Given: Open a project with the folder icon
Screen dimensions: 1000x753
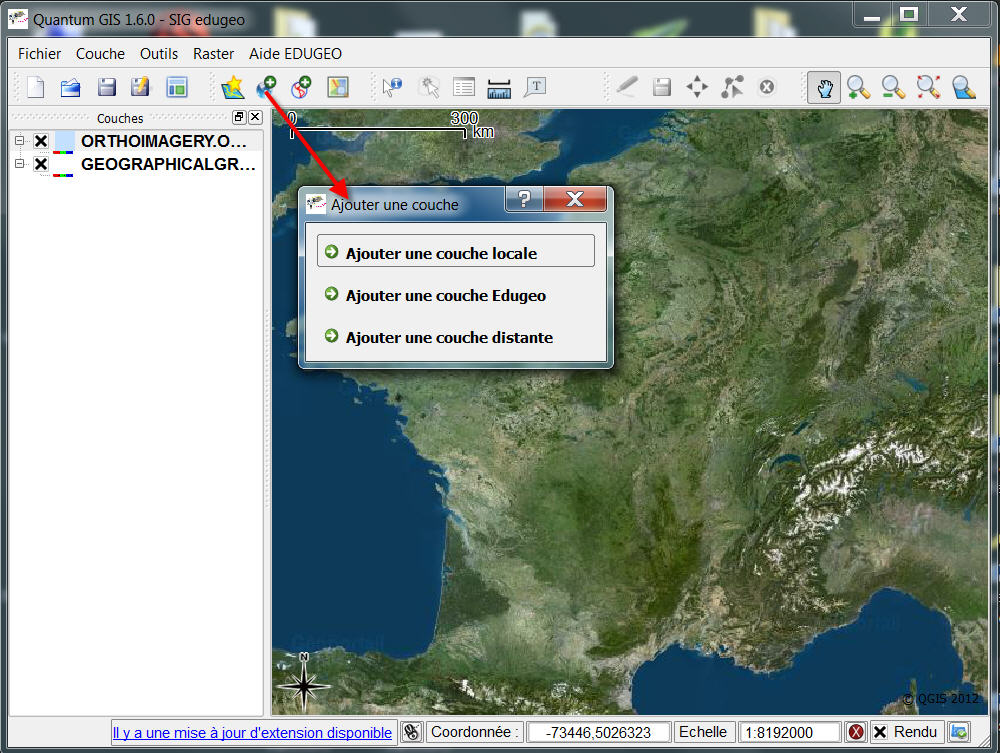Looking at the screenshot, I should coord(70,87).
